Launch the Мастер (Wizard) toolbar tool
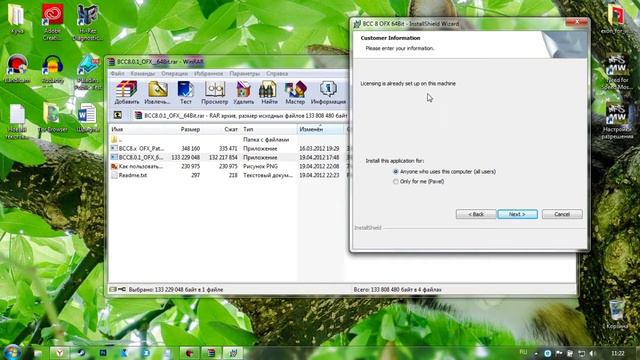Image resolution: width=640 pixels, height=360 pixels. 295,93
